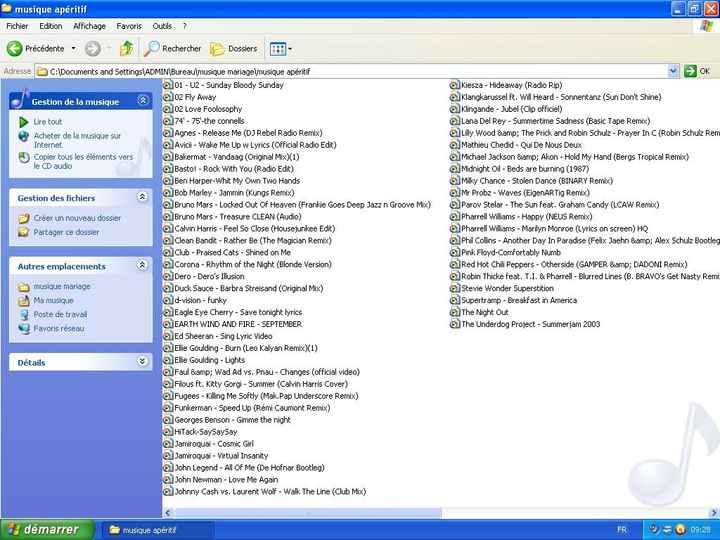Click the orange system tray icon near clock
This screenshot has height=540, width=720.
tap(681, 530)
